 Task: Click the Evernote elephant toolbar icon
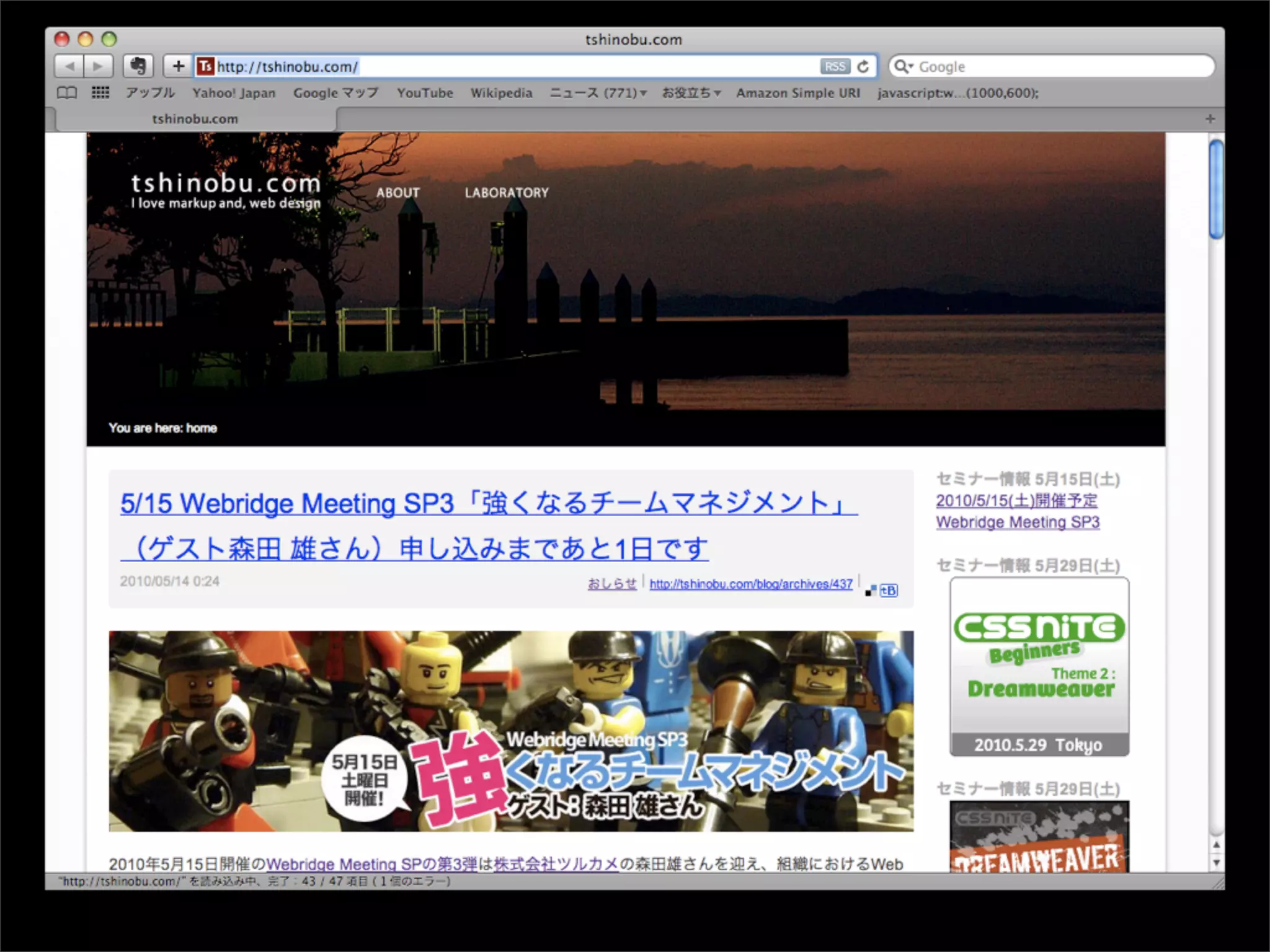(138, 66)
